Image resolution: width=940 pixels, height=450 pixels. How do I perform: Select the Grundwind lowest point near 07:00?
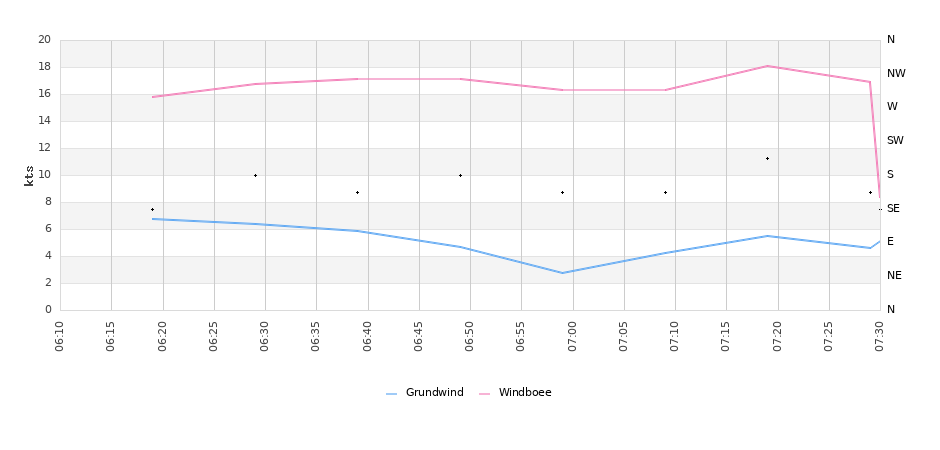pos(562,273)
